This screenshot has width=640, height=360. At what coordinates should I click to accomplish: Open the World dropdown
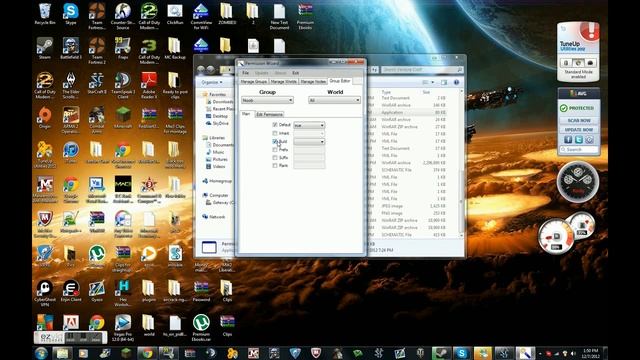tap(334, 100)
